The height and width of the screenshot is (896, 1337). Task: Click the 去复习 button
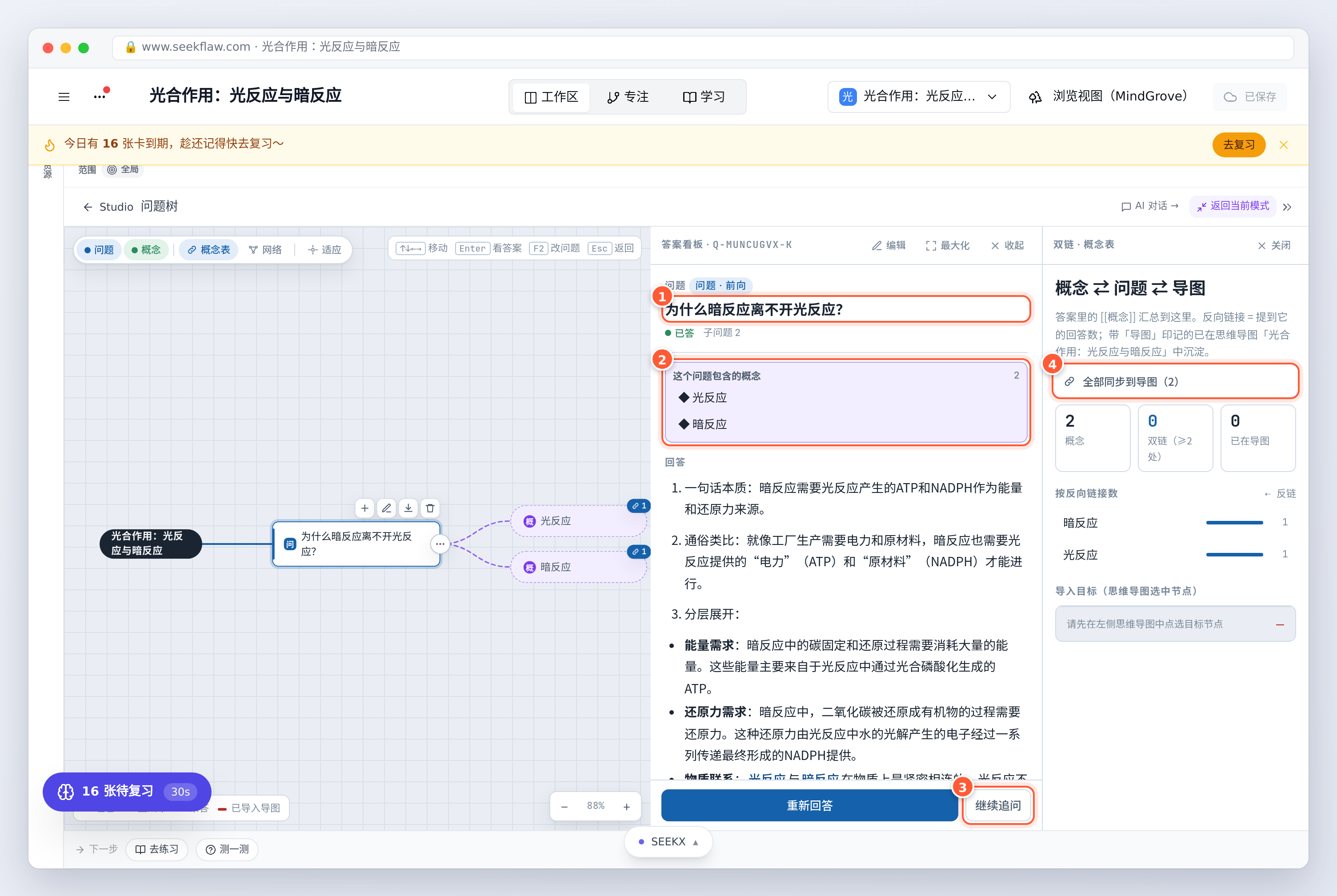1239,145
